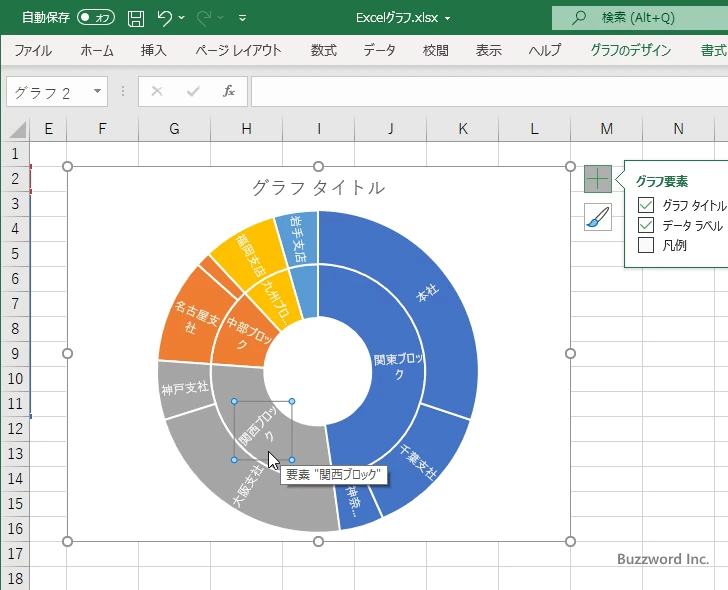728x590 pixels.
Task: Select column header N
Action: (x=678, y=129)
